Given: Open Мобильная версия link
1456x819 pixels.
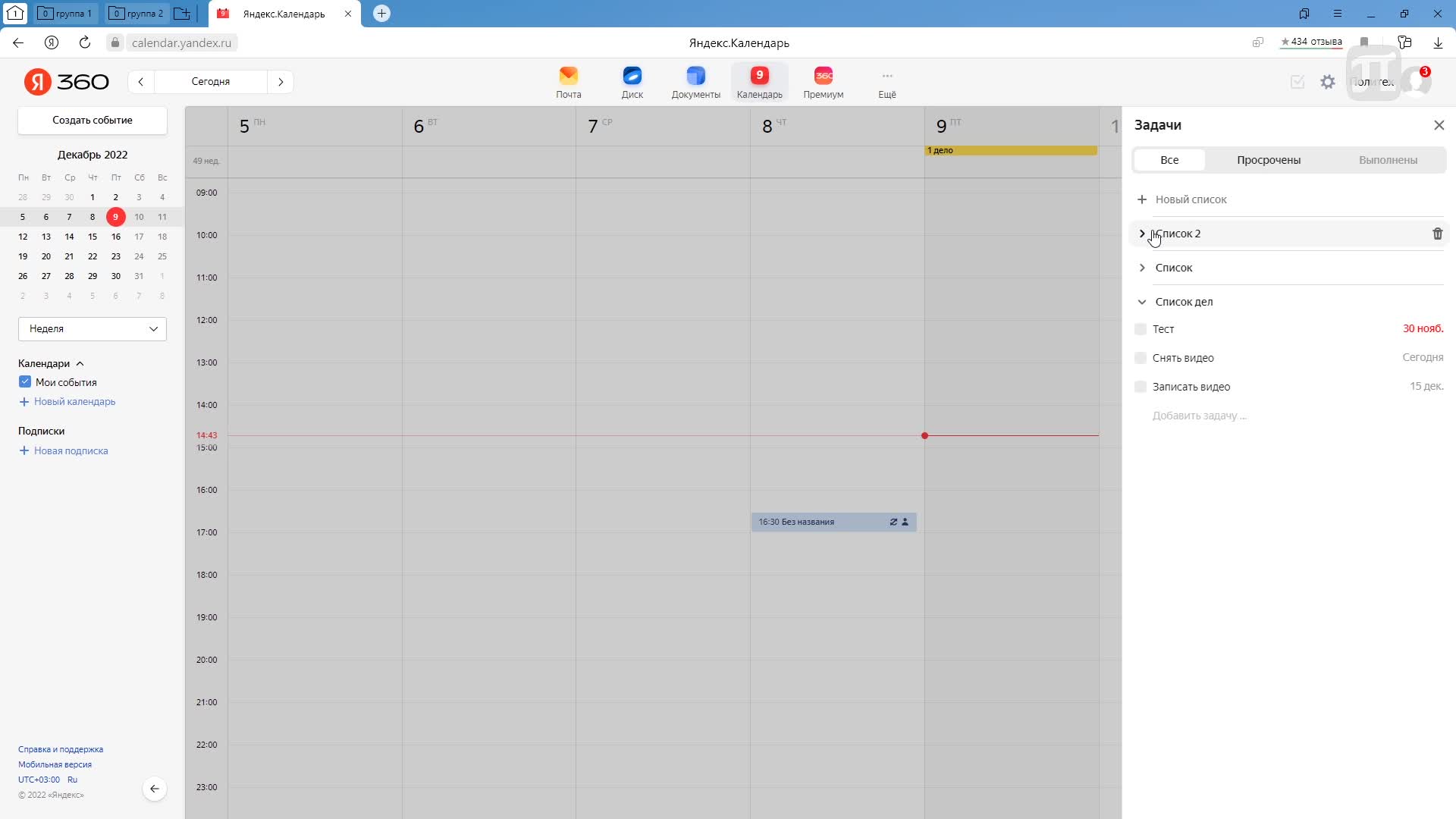Looking at the screenshot, I should [x=55, y=764].
